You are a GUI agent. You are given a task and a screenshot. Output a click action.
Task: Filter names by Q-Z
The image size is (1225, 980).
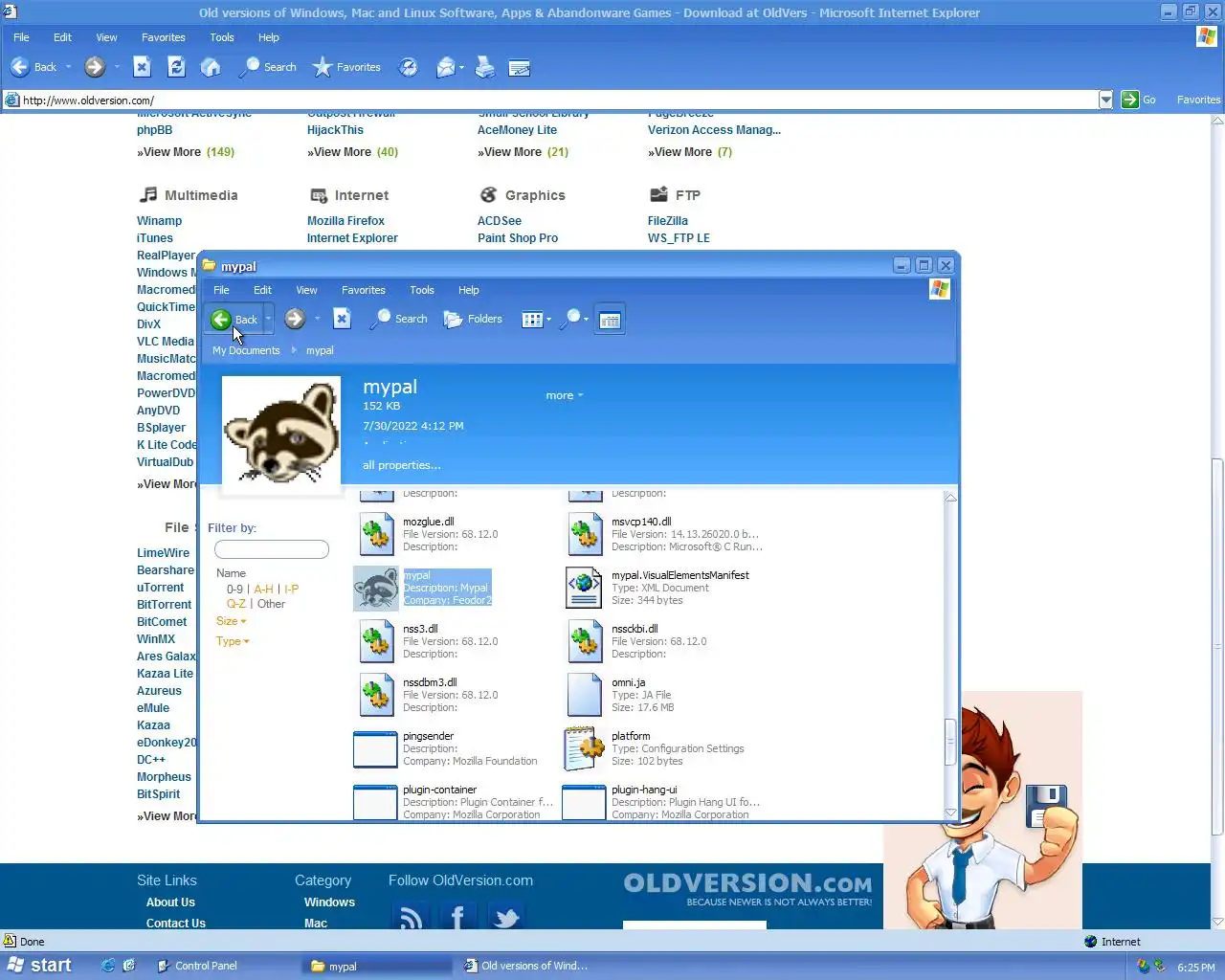[235, 604]
